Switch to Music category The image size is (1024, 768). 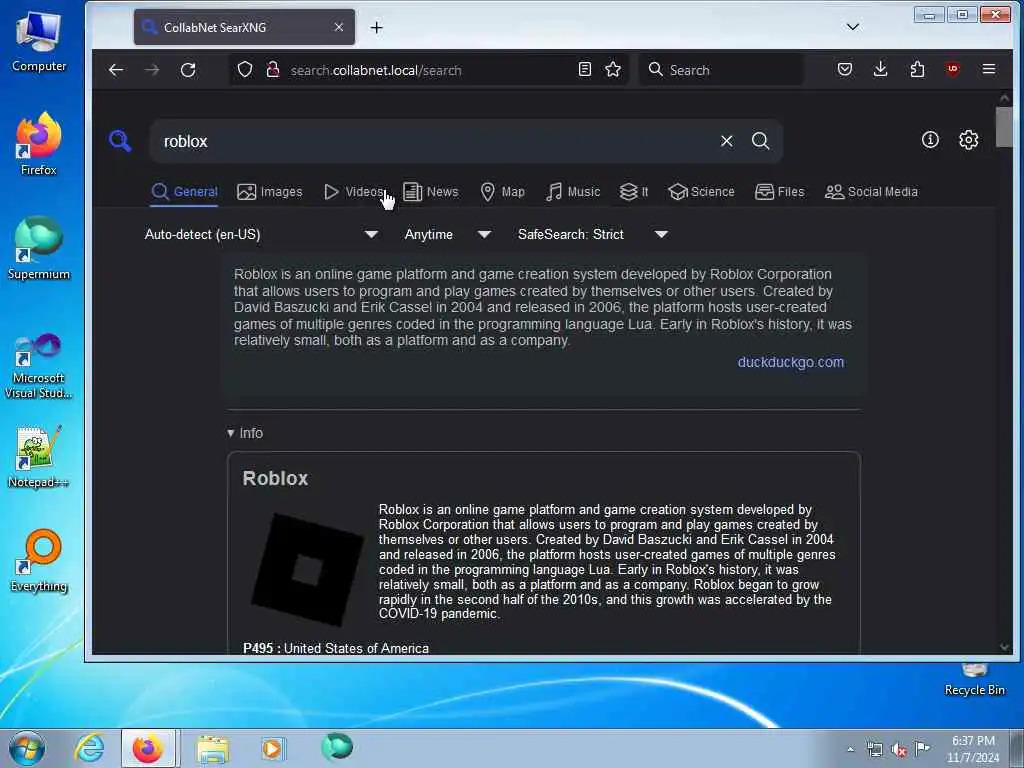coord(573,191)
